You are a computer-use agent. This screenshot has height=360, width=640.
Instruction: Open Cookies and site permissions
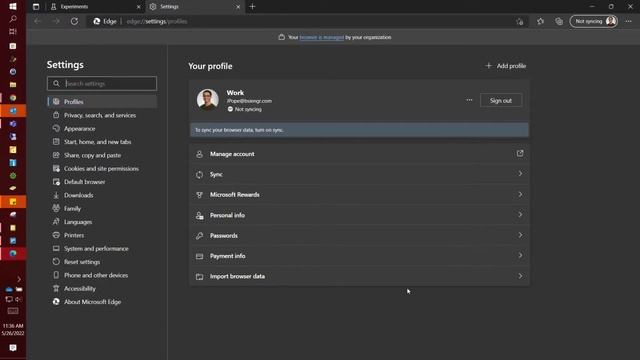pos(102,169)
